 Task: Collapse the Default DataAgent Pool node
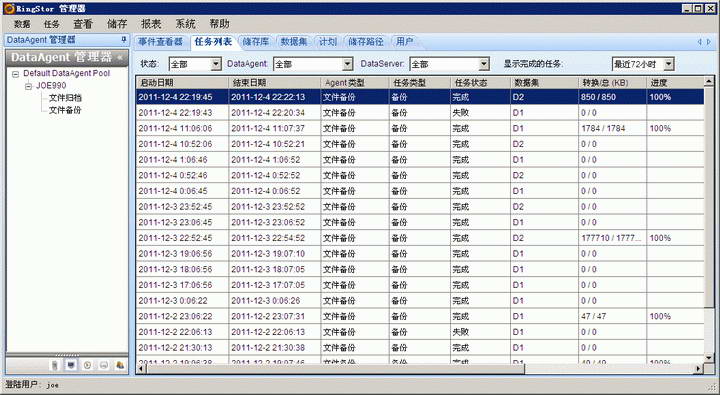16,74
